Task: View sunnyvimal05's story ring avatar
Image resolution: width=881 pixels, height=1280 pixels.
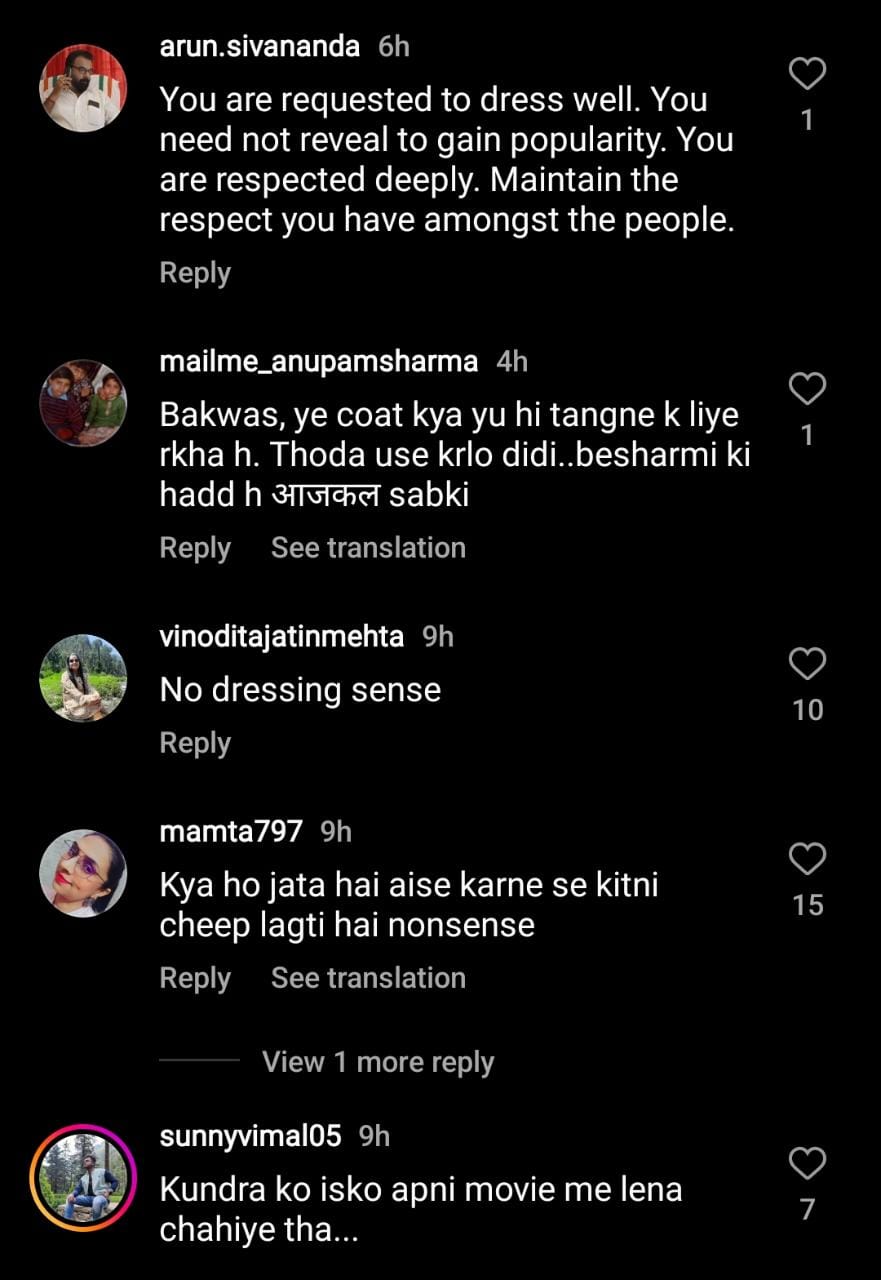Action: [83, 1178]
